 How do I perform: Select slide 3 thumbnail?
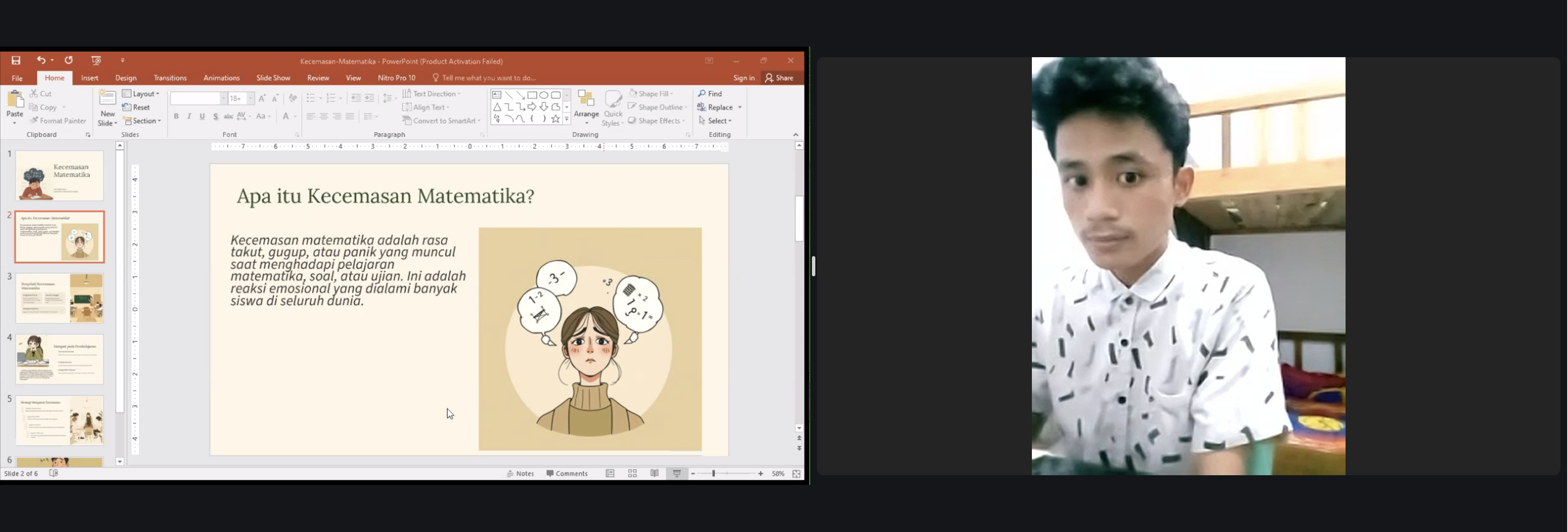pos(60,298)
